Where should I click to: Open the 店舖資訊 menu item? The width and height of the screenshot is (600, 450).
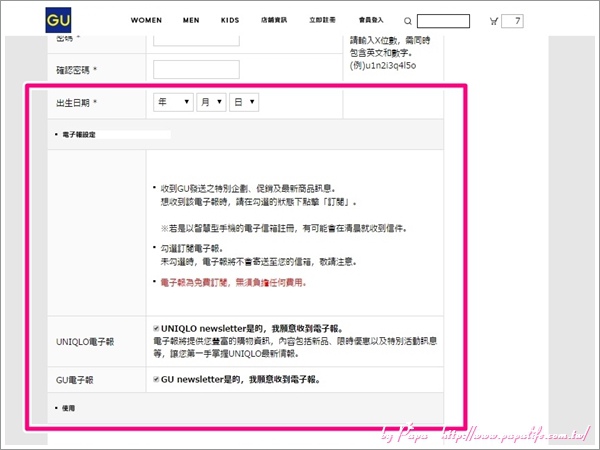pyautogui.click(x=274, y=20)
